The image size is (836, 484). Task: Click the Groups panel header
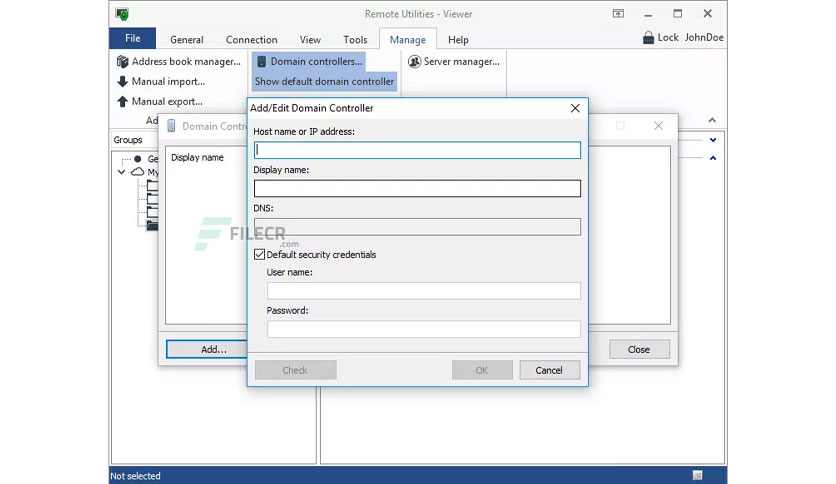[x=128, y=140]
